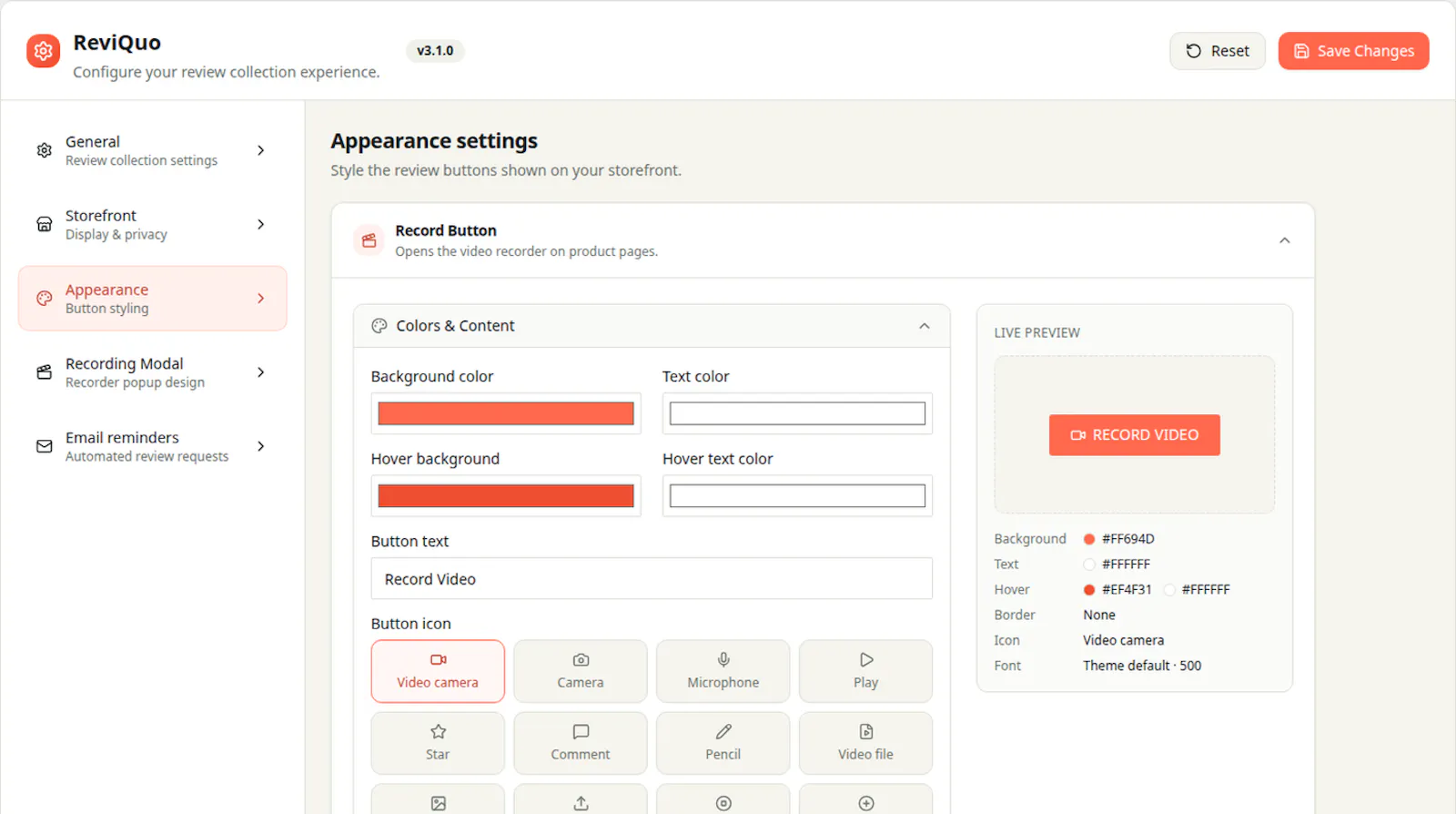
Task: Select the Video file icon option
Action: pos(865,743)
